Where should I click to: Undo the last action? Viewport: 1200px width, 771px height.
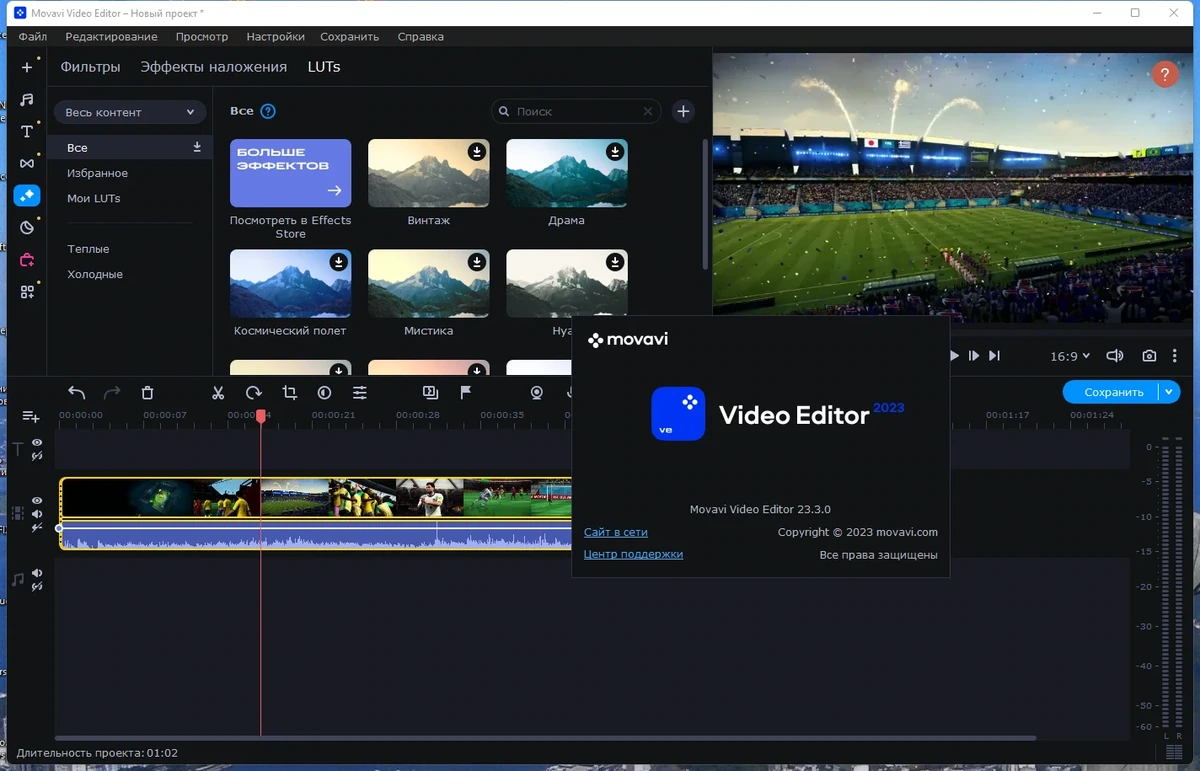[77, 393]
